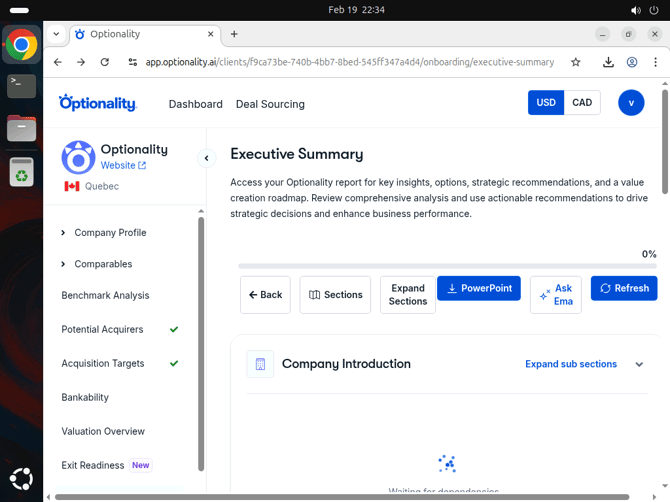Bookmark this page with the star
The image size is (670, 502).
click(x=576, y=62)
